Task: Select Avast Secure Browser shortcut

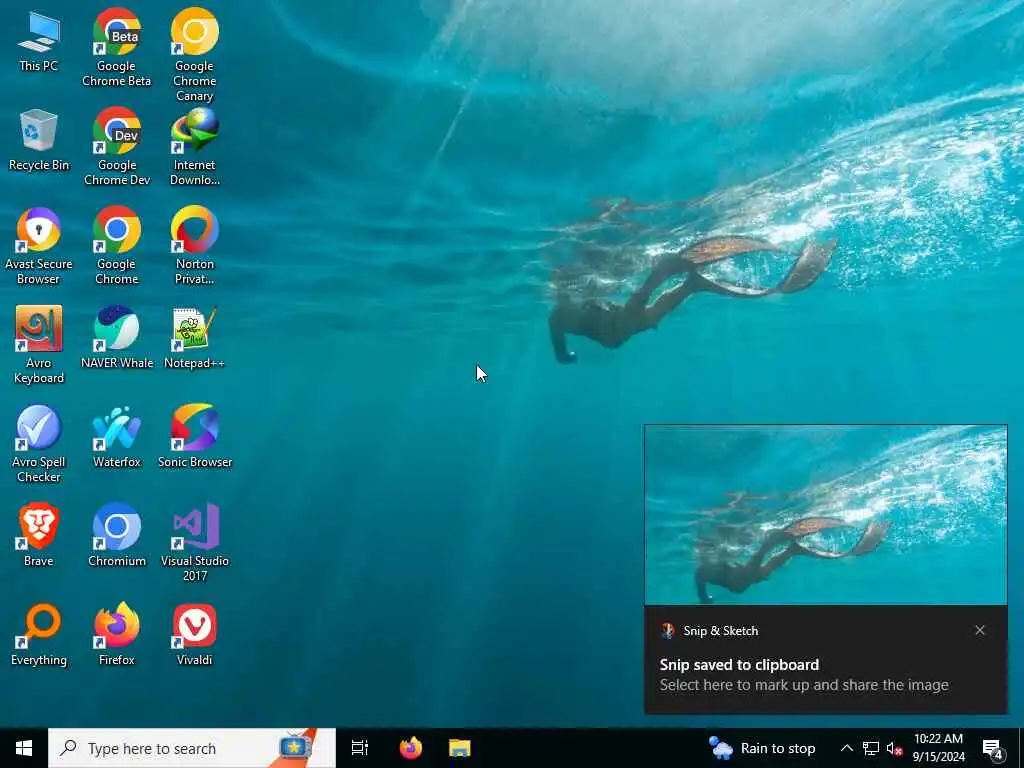Action: click(x=39, y=246)
